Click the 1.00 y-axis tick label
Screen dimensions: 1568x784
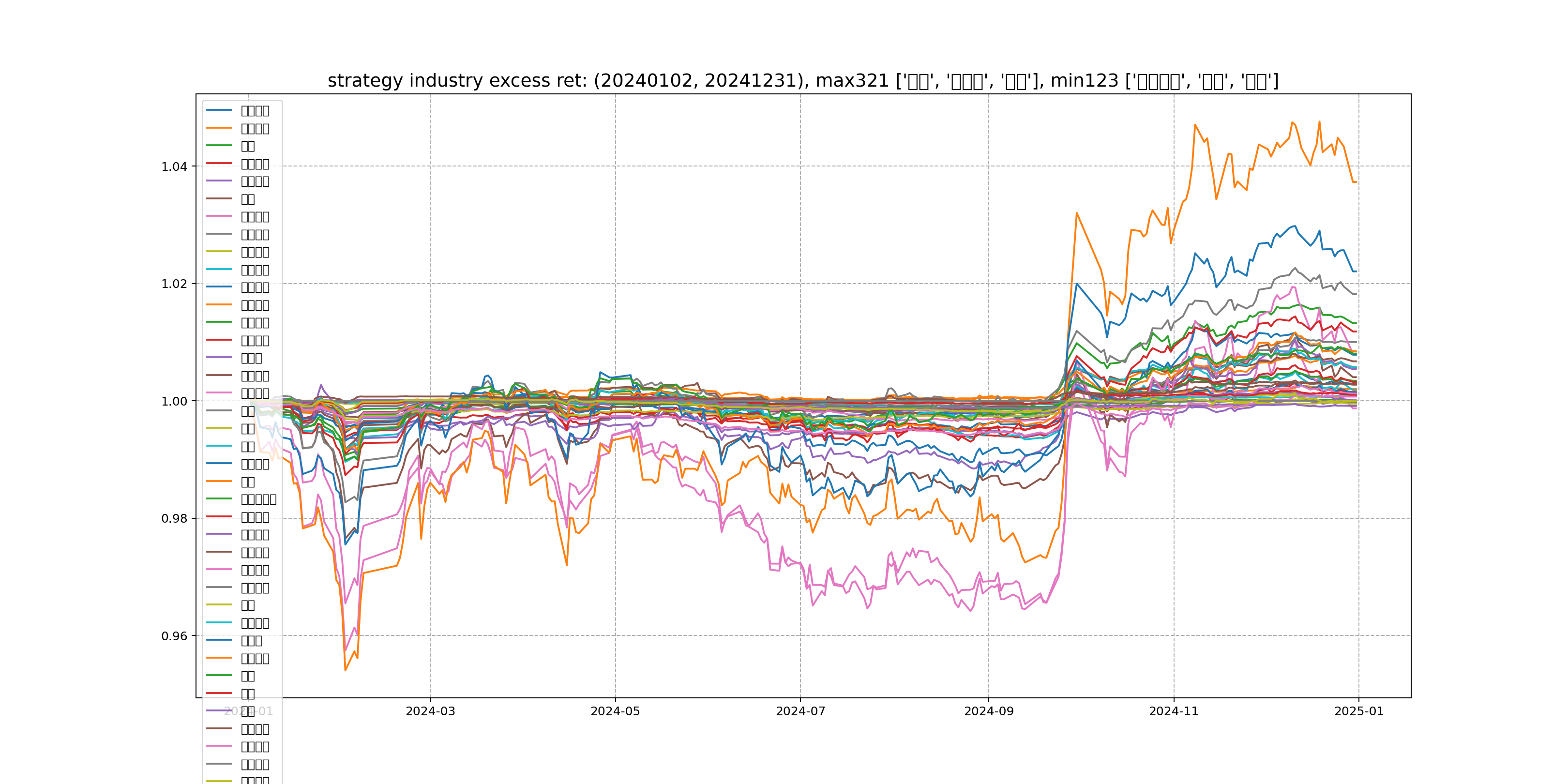point(174,402)
